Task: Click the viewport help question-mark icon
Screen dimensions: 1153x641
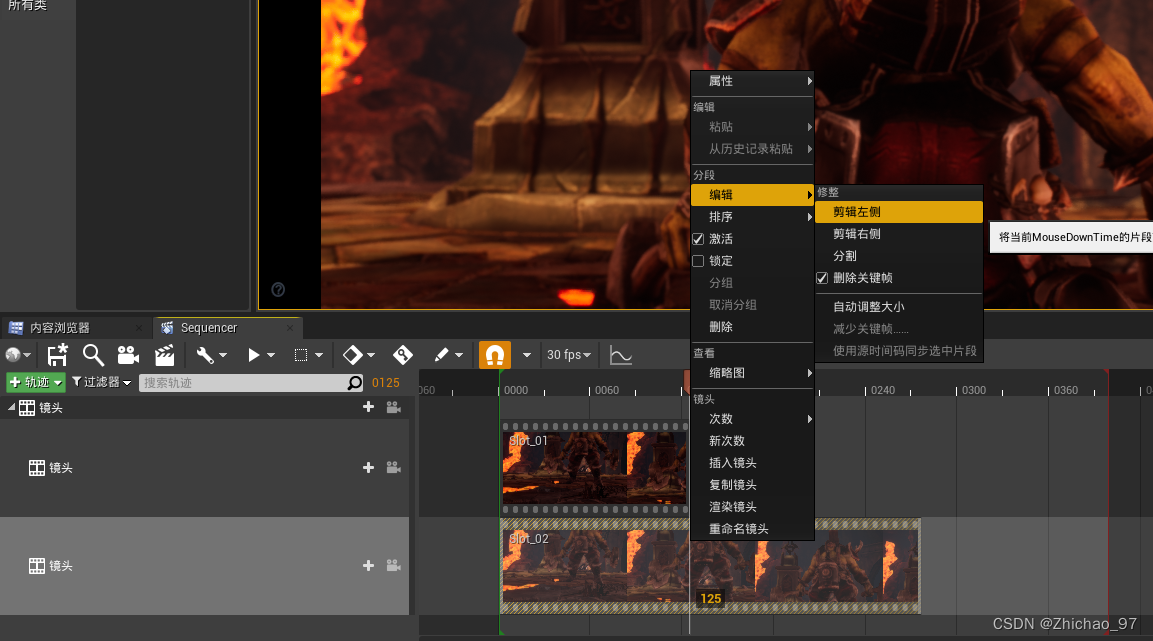Action: [x=278, y=290]
